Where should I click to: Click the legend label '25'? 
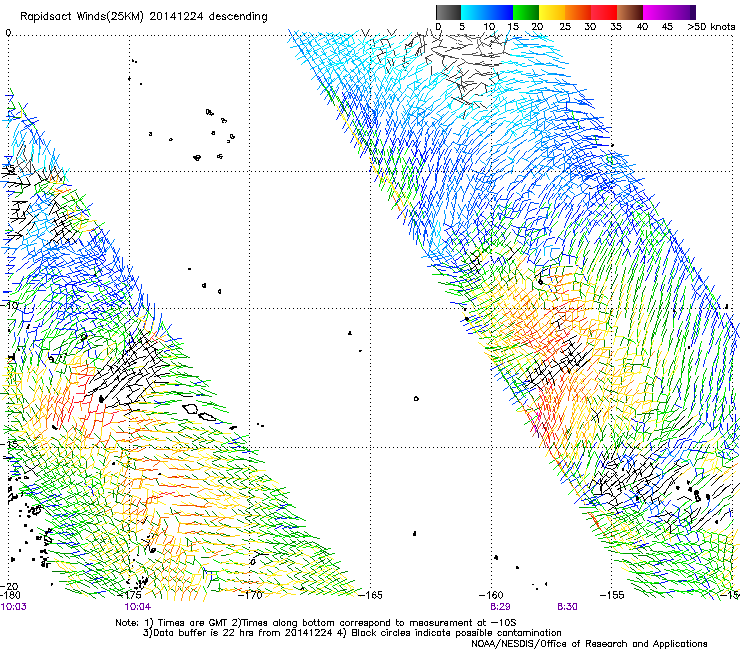pyautogui.click(x=565, y=27)
